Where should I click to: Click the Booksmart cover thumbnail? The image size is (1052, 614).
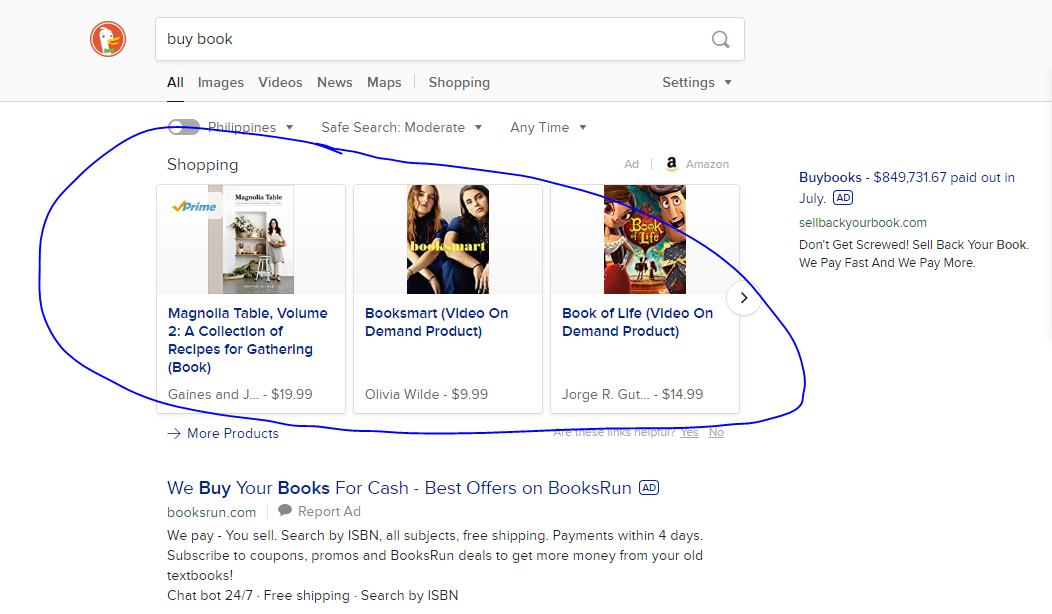pos(448,240)
